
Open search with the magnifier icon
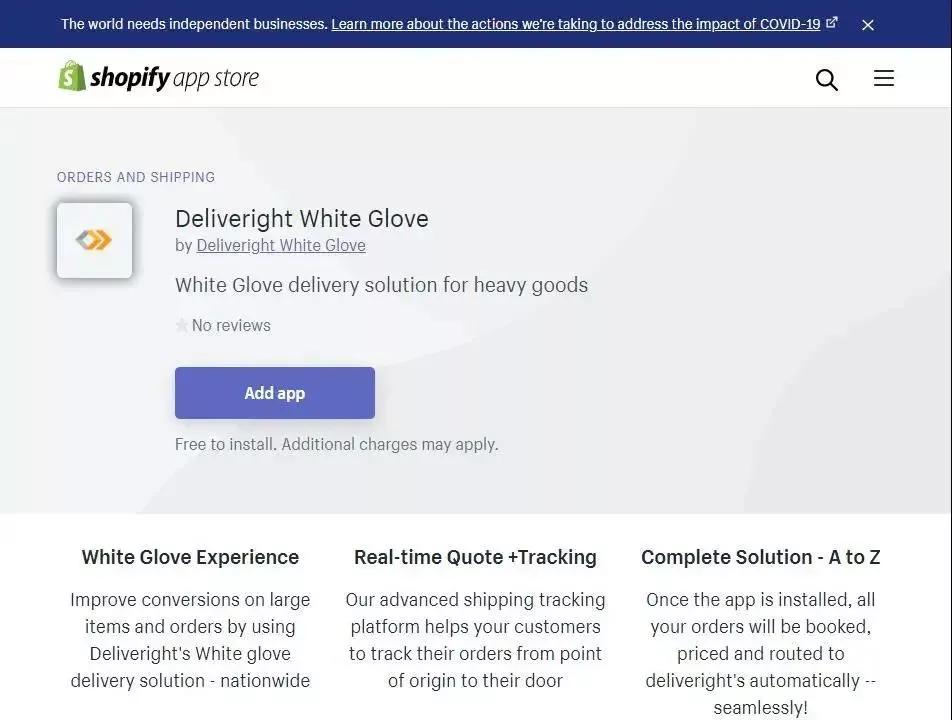tap(826, 79)
